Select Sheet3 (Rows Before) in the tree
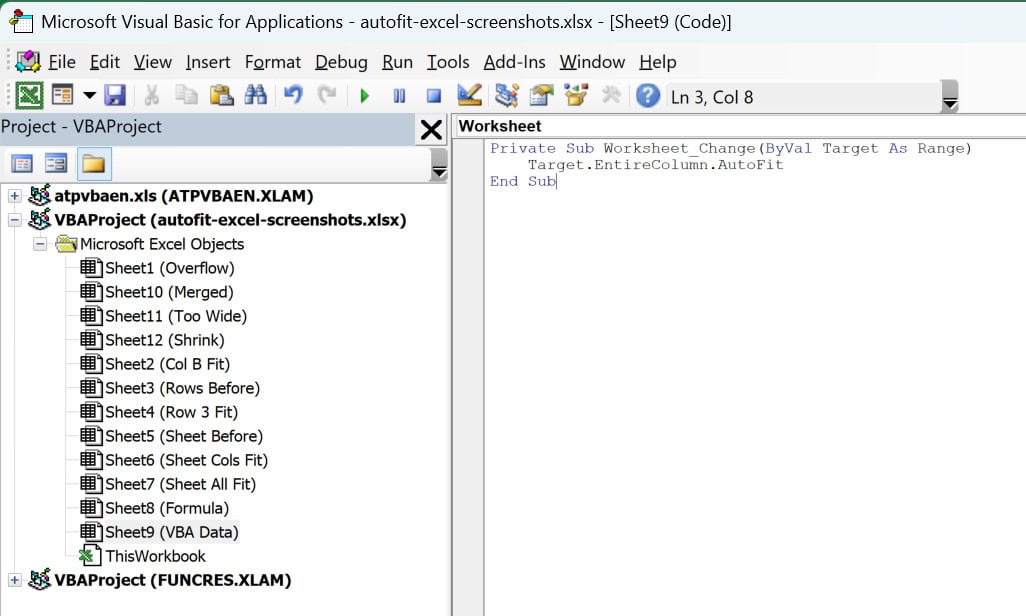This screenshot has width=1026, height=616. pyautogui.click(x=183, y=388)
